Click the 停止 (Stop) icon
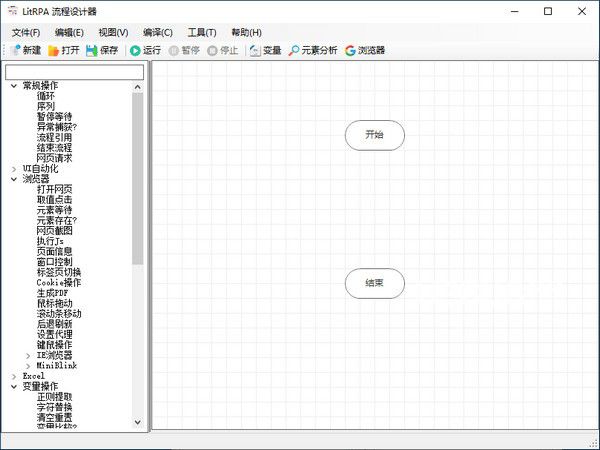 tap(212, 51)
